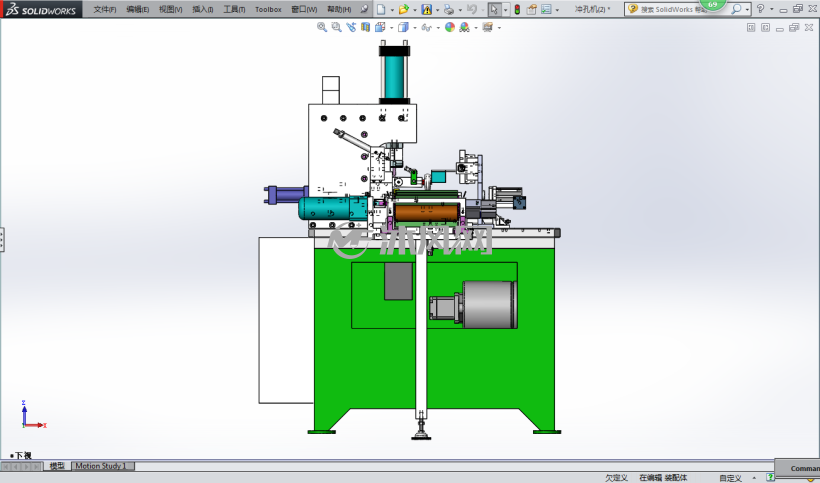Click the Zoom to Fit magnifier icon

coord(322,27)
